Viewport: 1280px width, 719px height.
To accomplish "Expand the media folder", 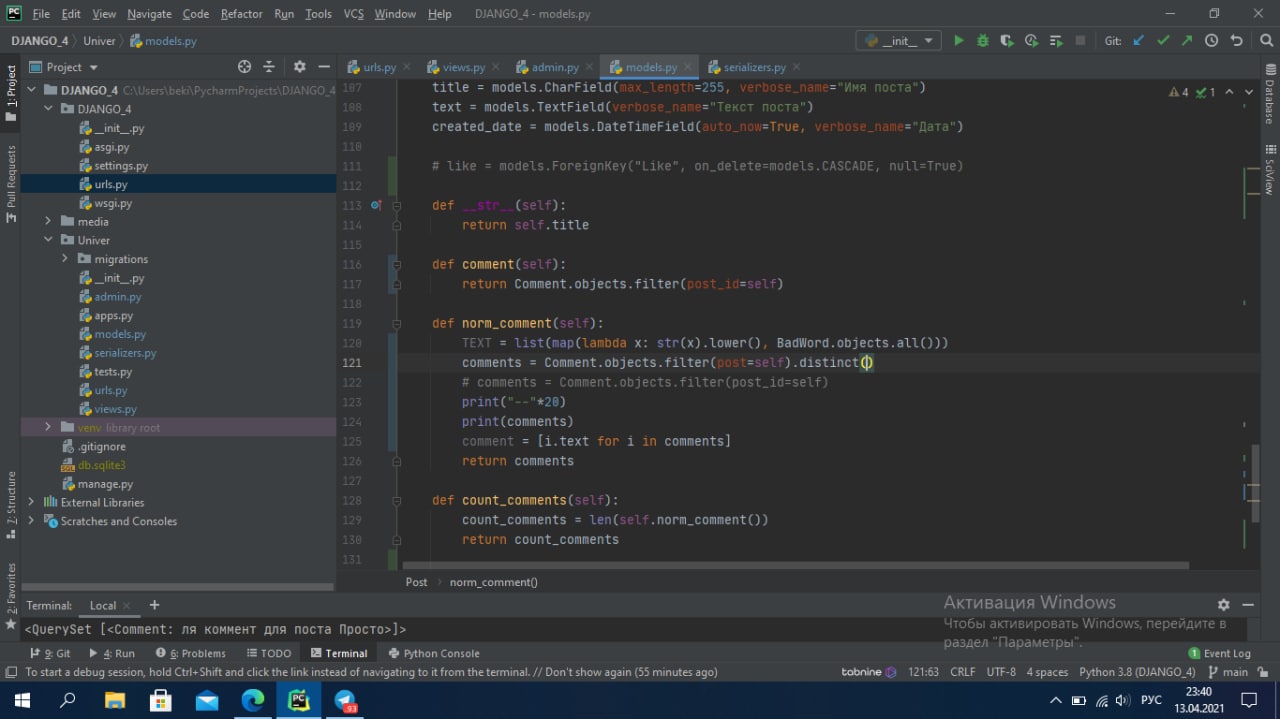I will (48, 221).
